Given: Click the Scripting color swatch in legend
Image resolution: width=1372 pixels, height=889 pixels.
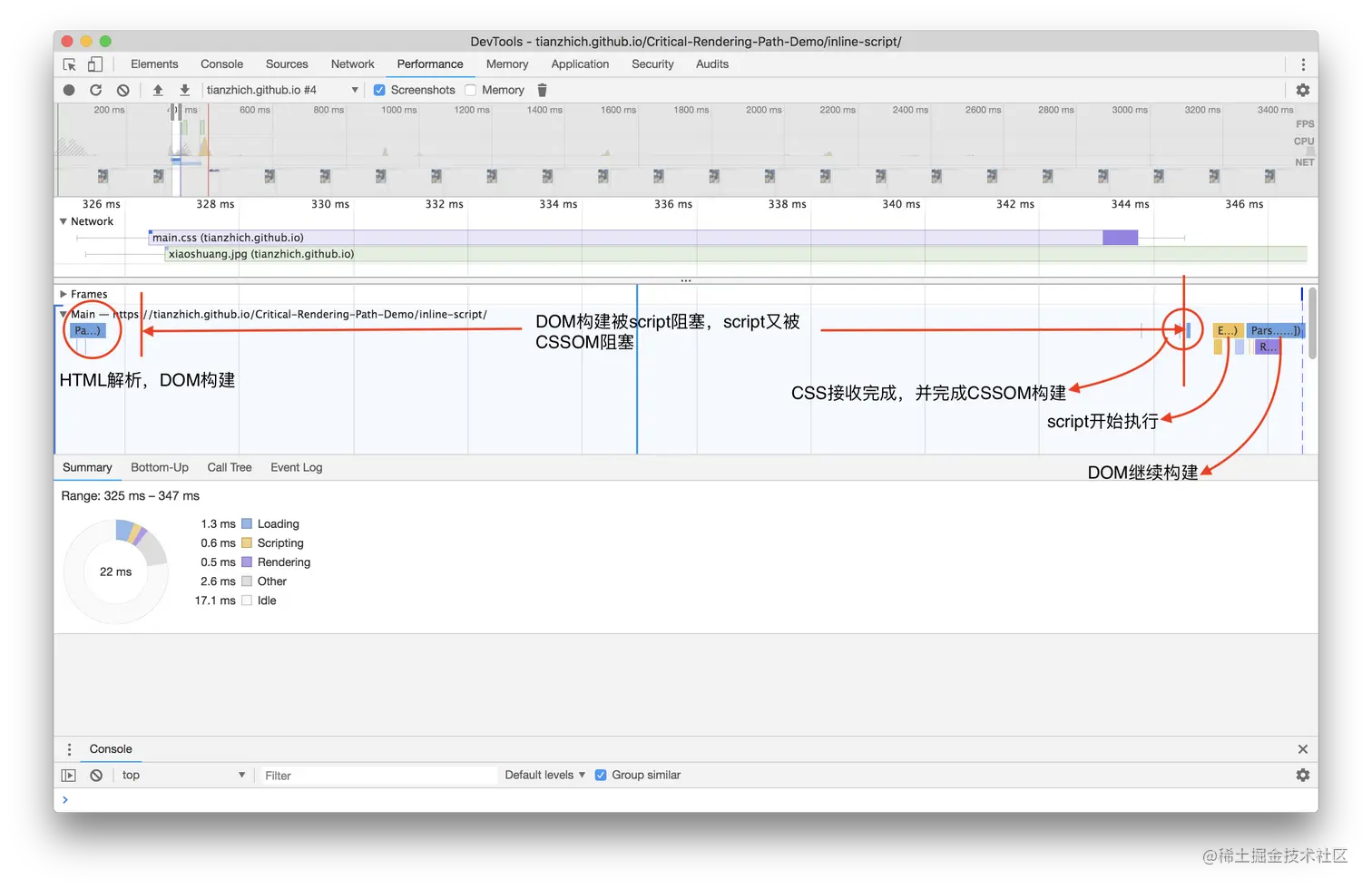Looking at the screenshot, I should click(x=247, y=543).
